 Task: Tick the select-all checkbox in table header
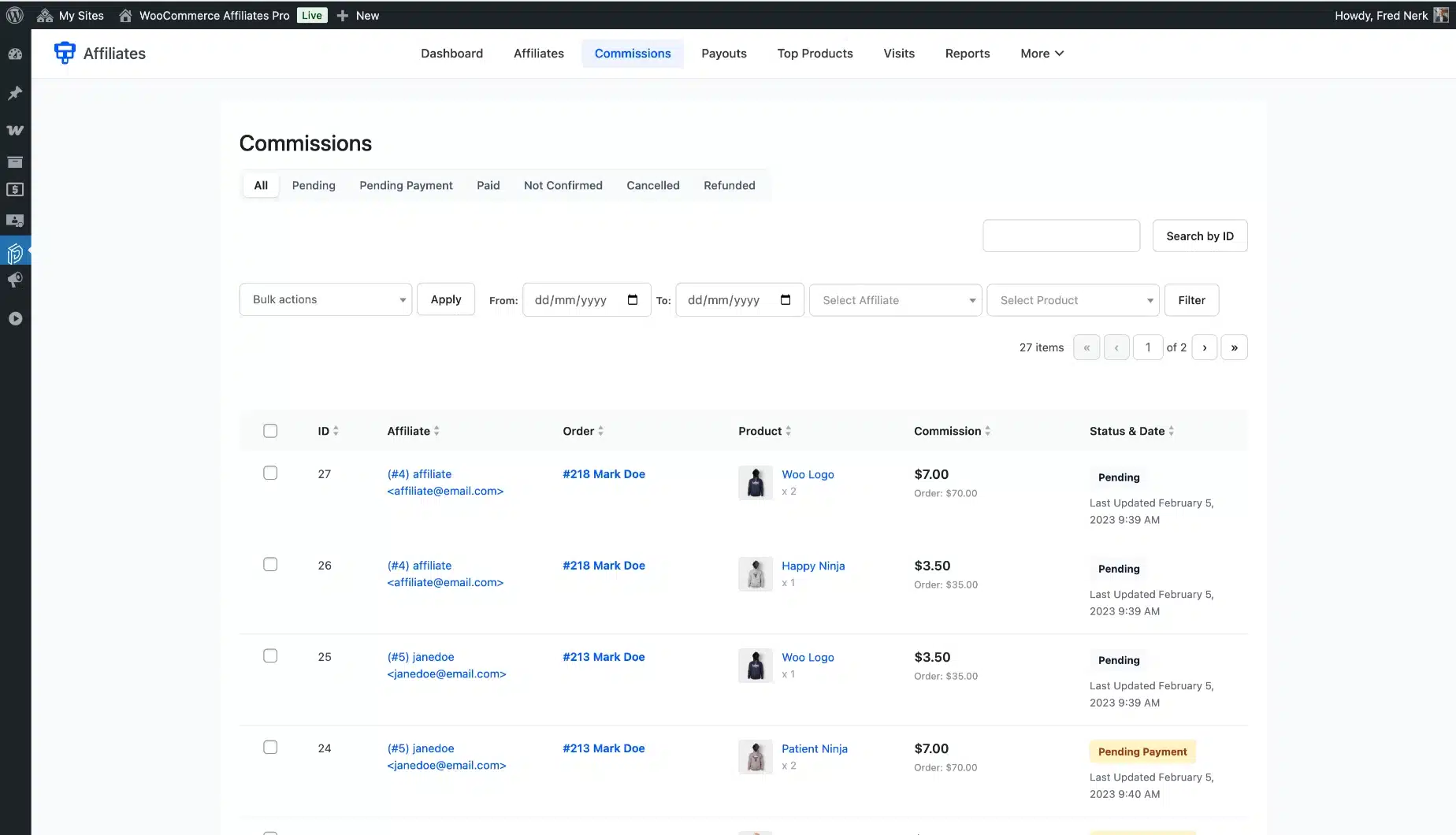pos(270,431)
